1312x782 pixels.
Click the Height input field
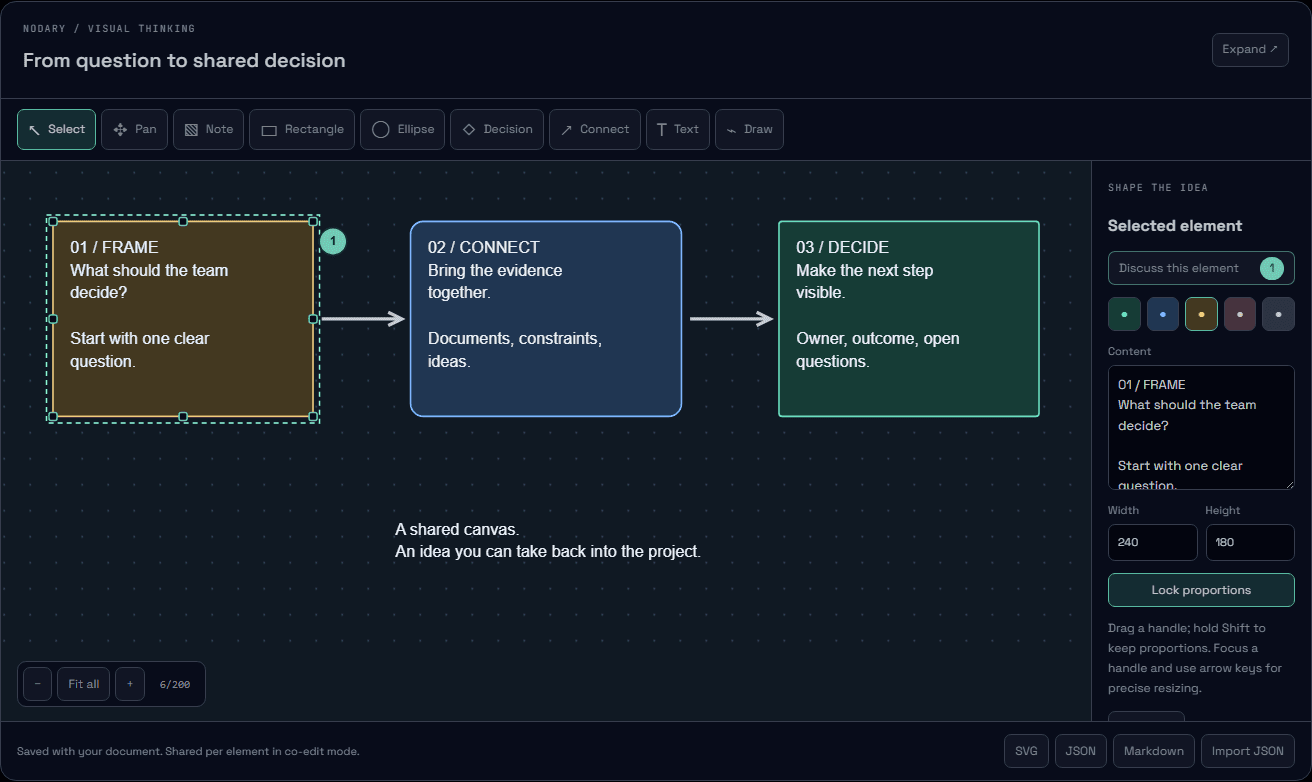tap(1250, 542)
